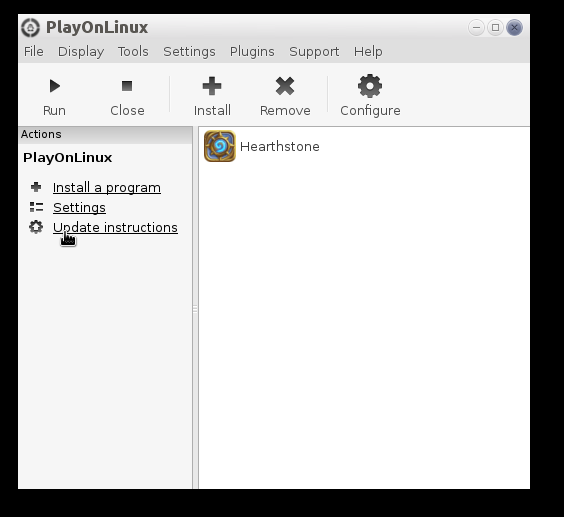Close the PlayOnLinux window
The image size is (564, 517).
[514, 27]
